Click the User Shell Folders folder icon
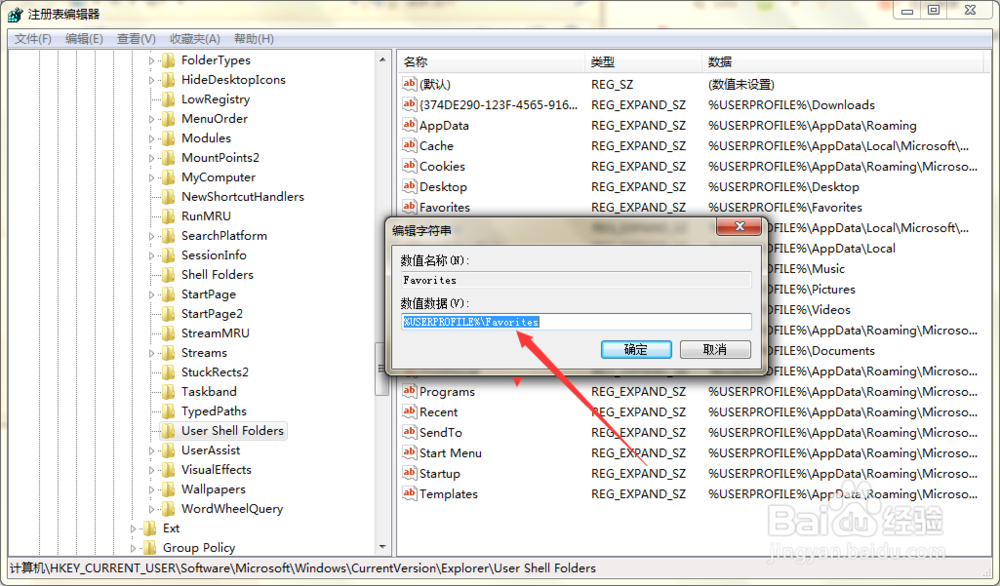The height and width of the screenshot is (586, 1000). point(168,431)
